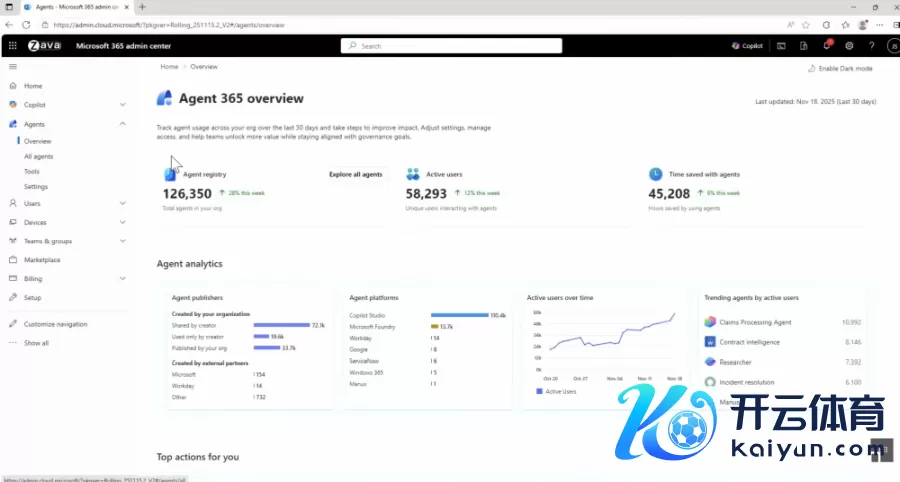Collapse the navigation menu hamburger icon
This screenshot has height=482, width=900.
(x=13, y=66)
